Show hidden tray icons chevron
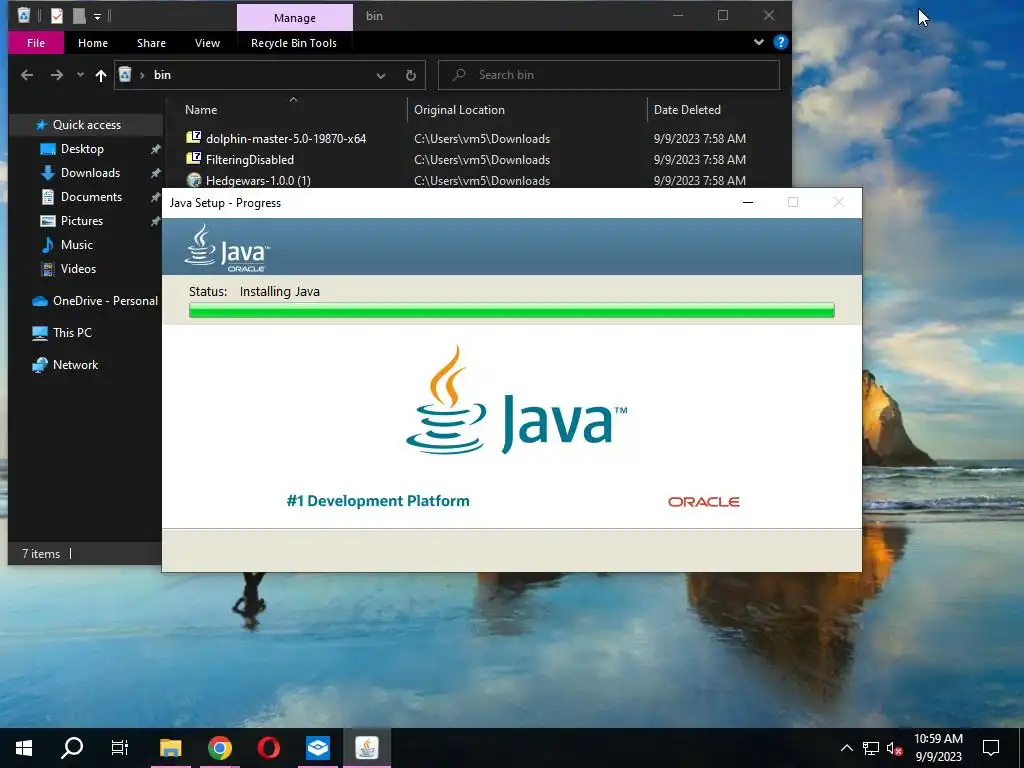 tap(846, 748)
